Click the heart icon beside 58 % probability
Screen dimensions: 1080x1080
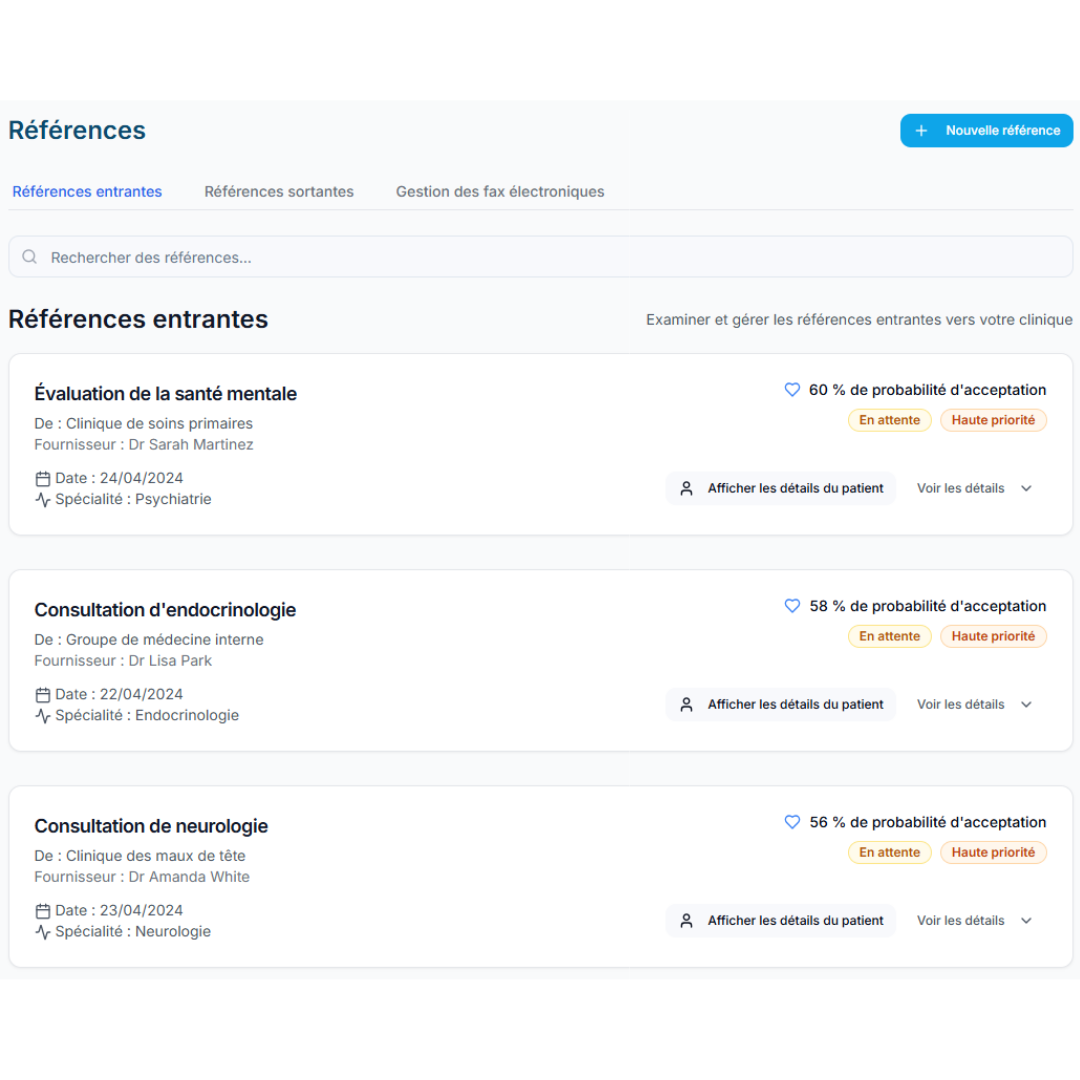(792, 606)
